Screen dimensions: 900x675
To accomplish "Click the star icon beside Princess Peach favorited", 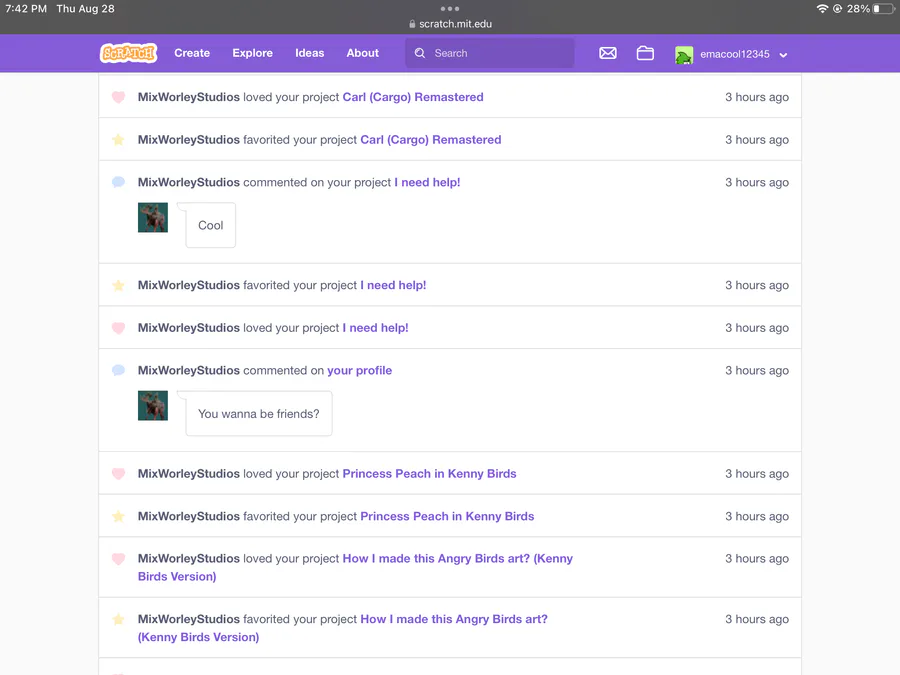I will [118, 516].
